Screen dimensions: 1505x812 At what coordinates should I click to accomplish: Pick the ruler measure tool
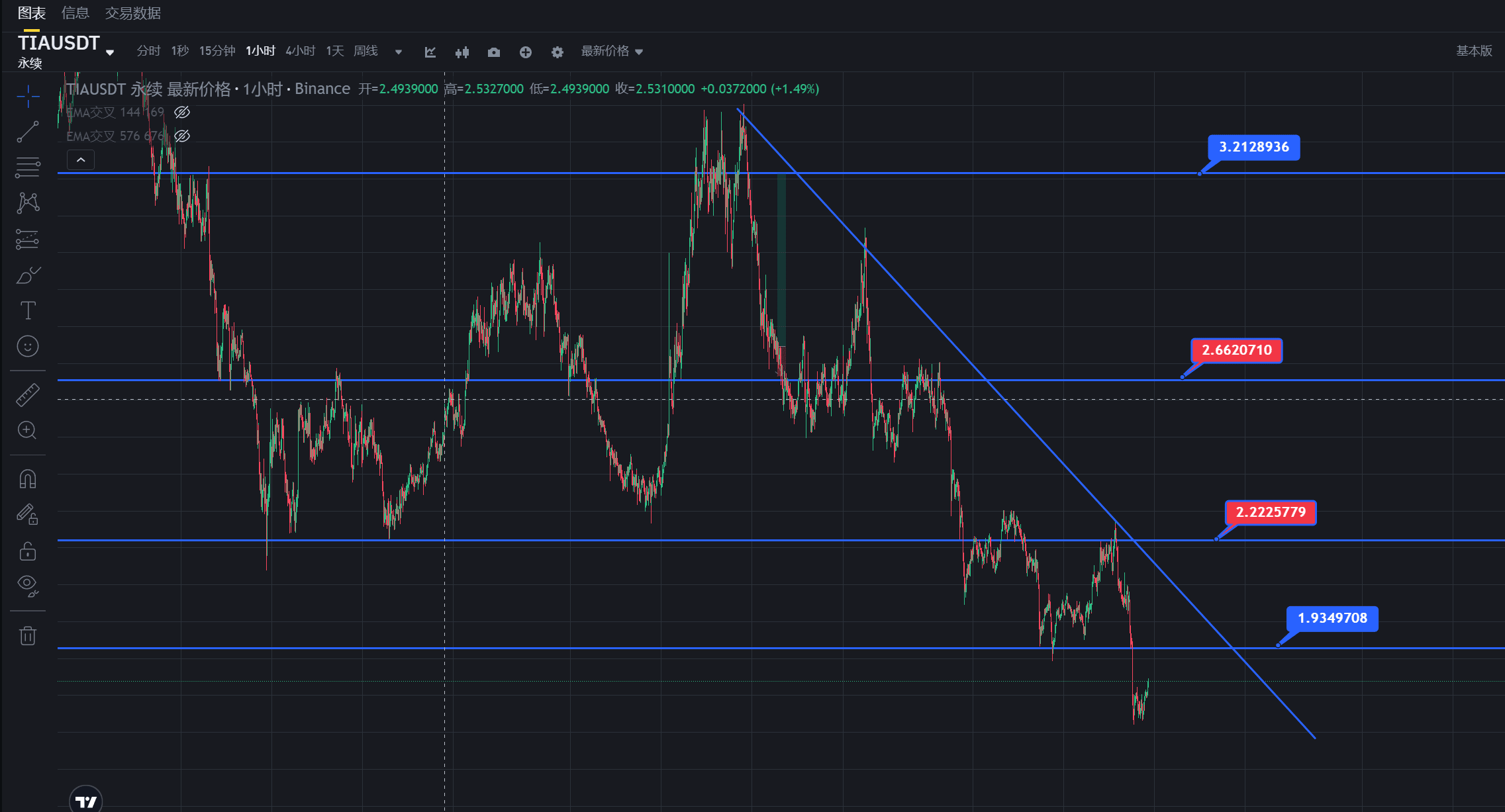28,395
